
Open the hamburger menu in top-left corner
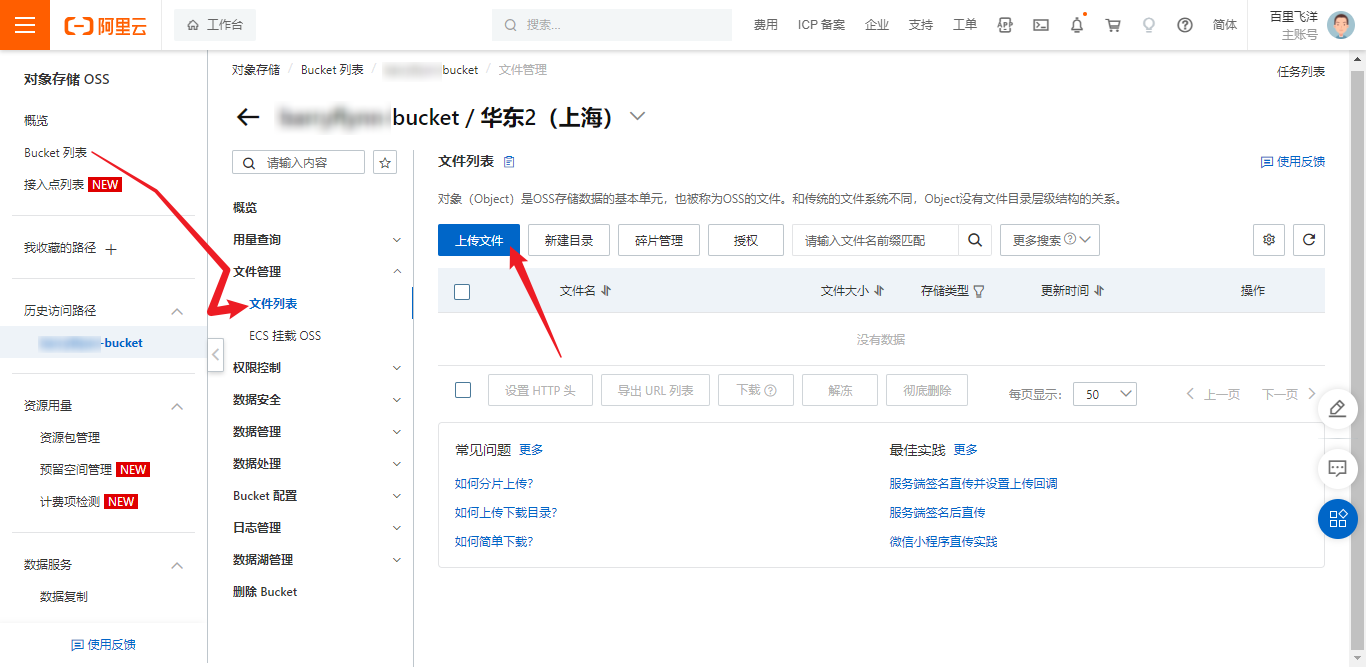[x=25, y=25]
